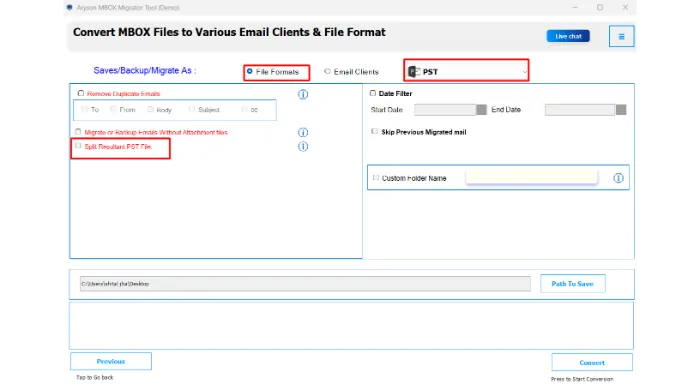Tick the Subject duplicate filter checkbox

192,109
